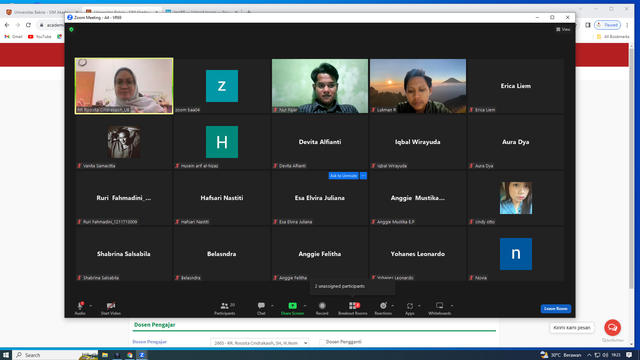Click the green Share Screen icon
Image resolution: width=640 pixels, height=360 pixels.
pos(292,306)
